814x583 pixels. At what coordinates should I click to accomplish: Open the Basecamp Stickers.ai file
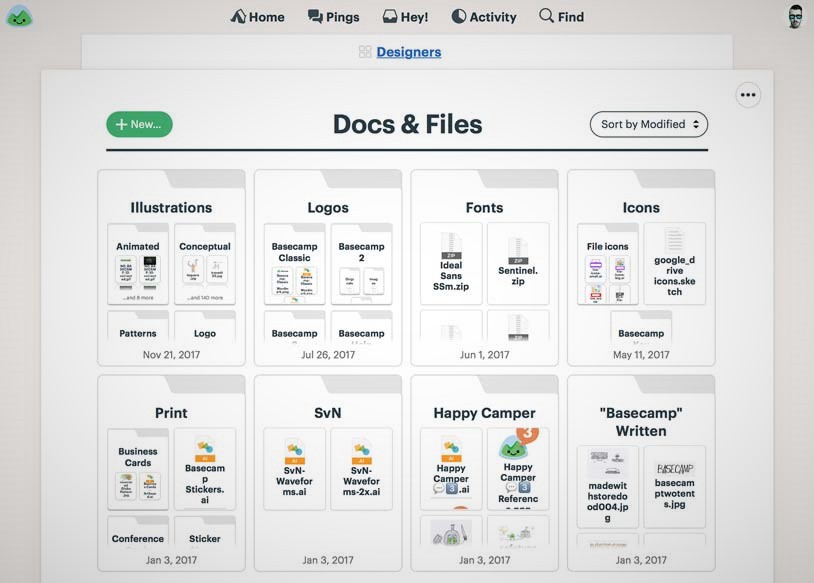[x=205, y=469]
